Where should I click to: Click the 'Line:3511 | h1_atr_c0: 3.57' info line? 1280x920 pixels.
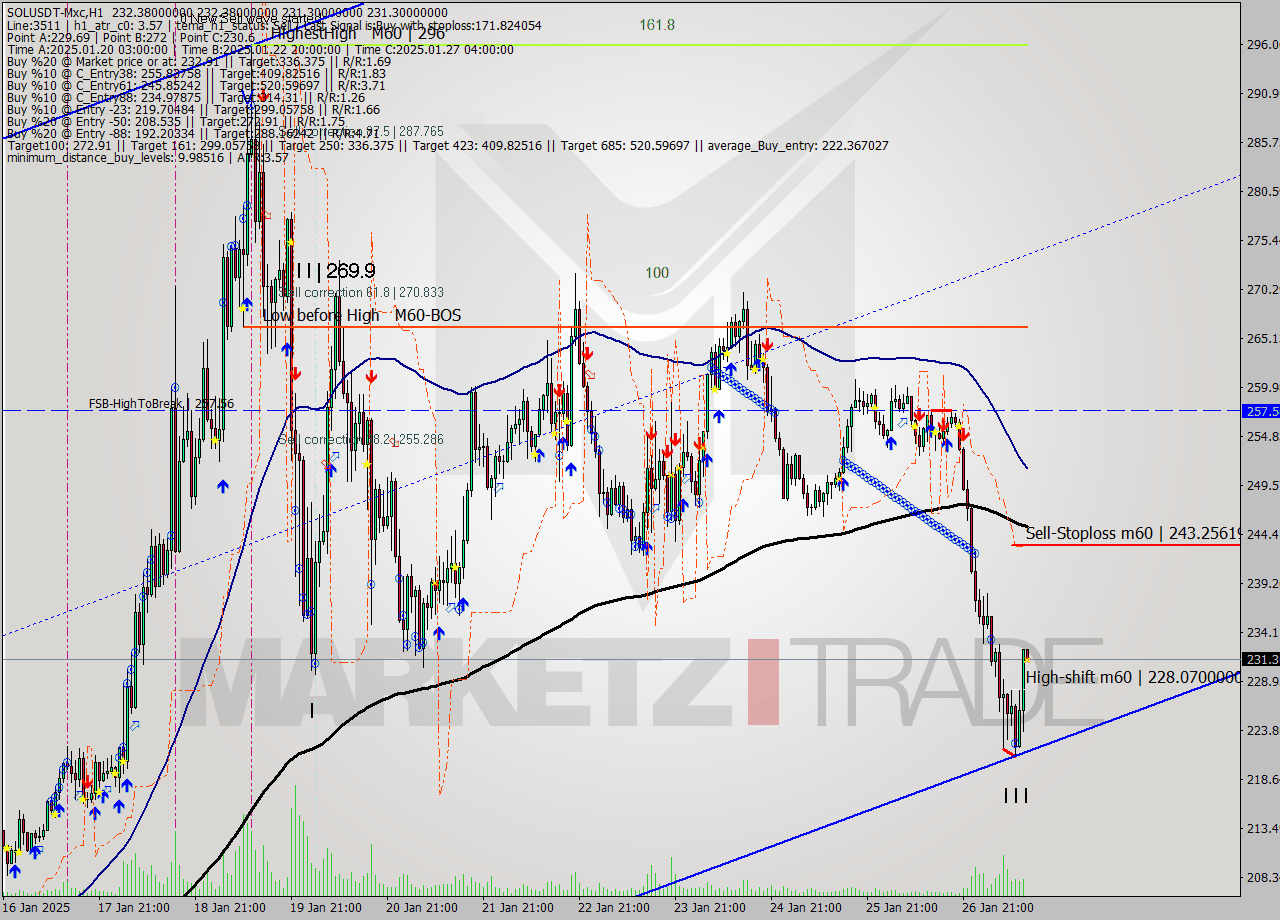272,25
